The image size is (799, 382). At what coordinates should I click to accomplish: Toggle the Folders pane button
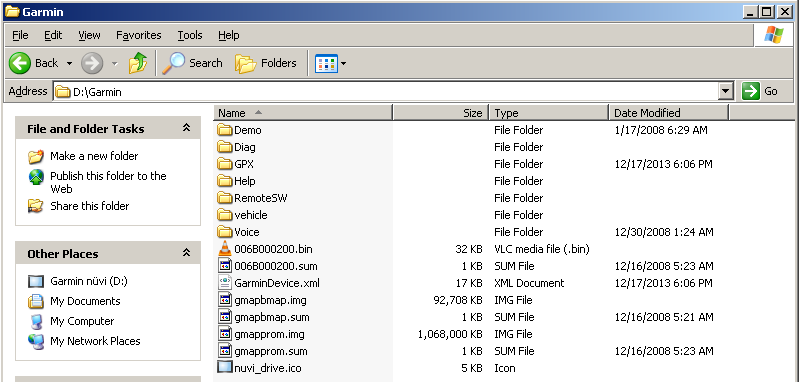(x=265, y=63)
